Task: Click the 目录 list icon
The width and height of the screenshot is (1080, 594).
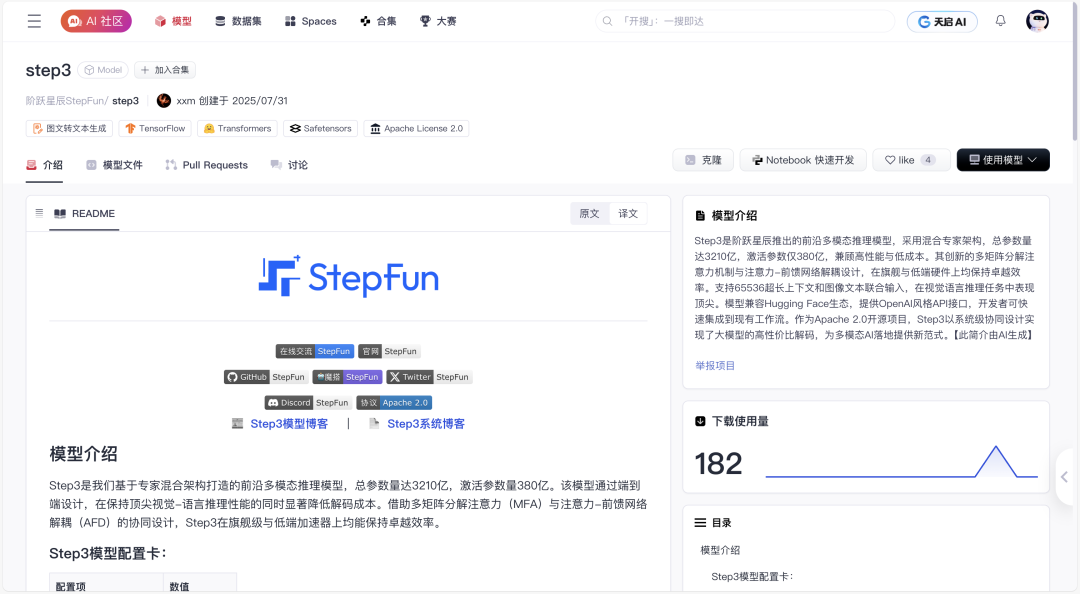Action: tap(700, 523)
